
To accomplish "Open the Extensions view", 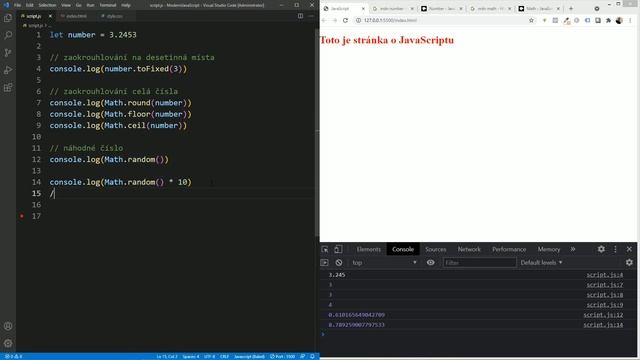I will point(8,87).
